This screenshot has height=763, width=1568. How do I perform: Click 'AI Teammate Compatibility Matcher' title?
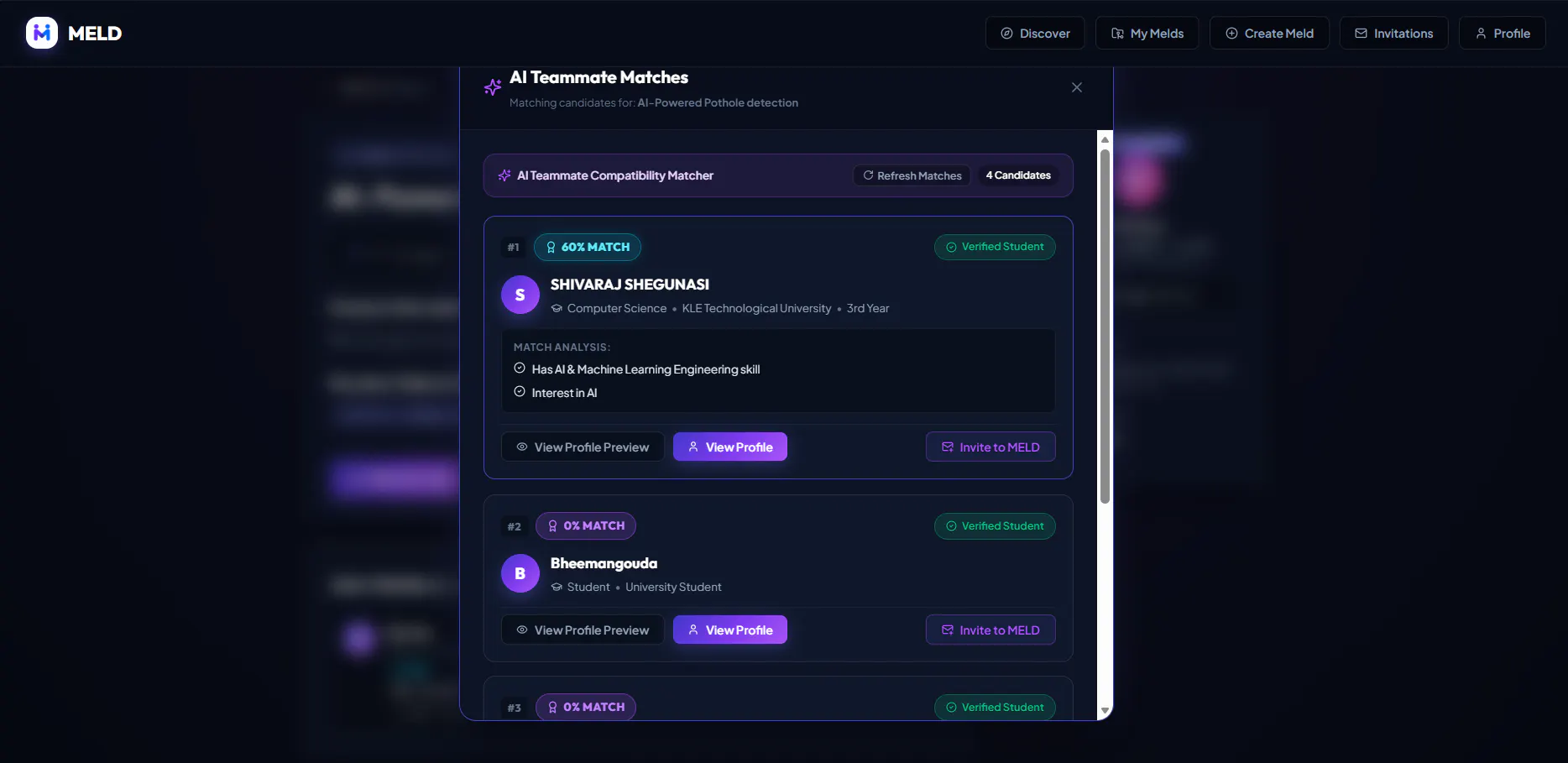click(615, 175)
